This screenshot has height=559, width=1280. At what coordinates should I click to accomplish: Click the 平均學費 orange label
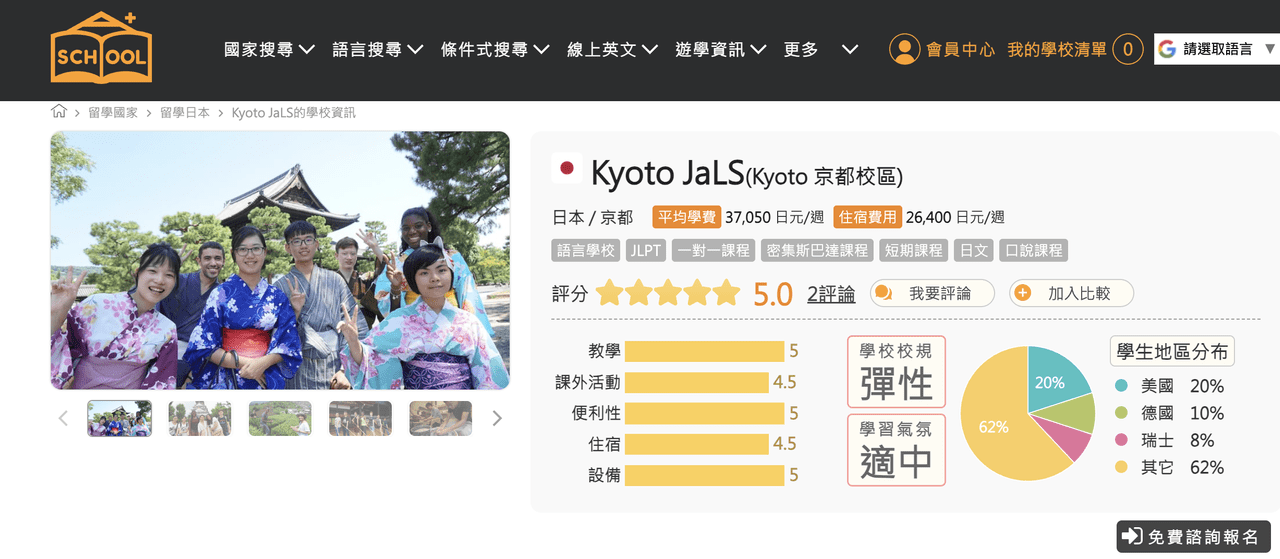tap(686, 217)
